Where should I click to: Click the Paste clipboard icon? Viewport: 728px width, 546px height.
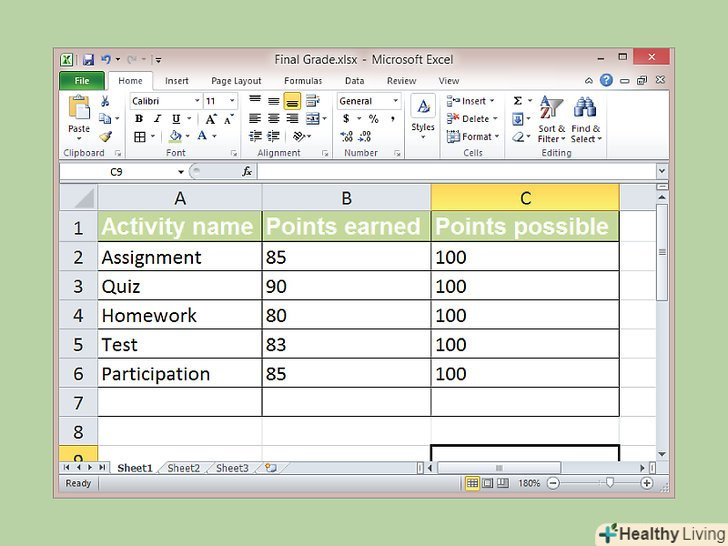[x=79, y=107]
